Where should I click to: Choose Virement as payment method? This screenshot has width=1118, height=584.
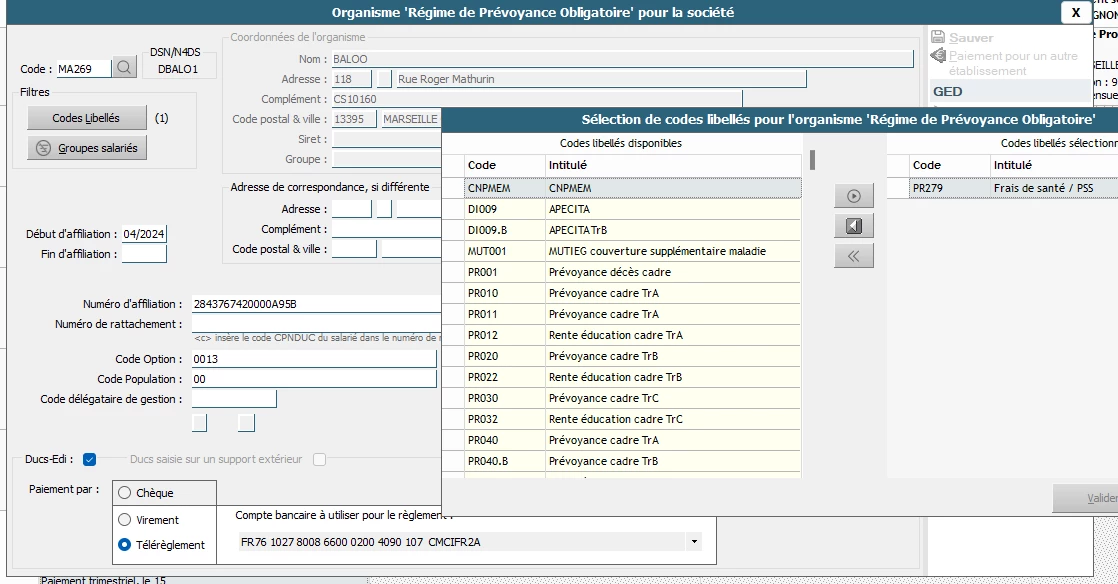click(125, 520)
